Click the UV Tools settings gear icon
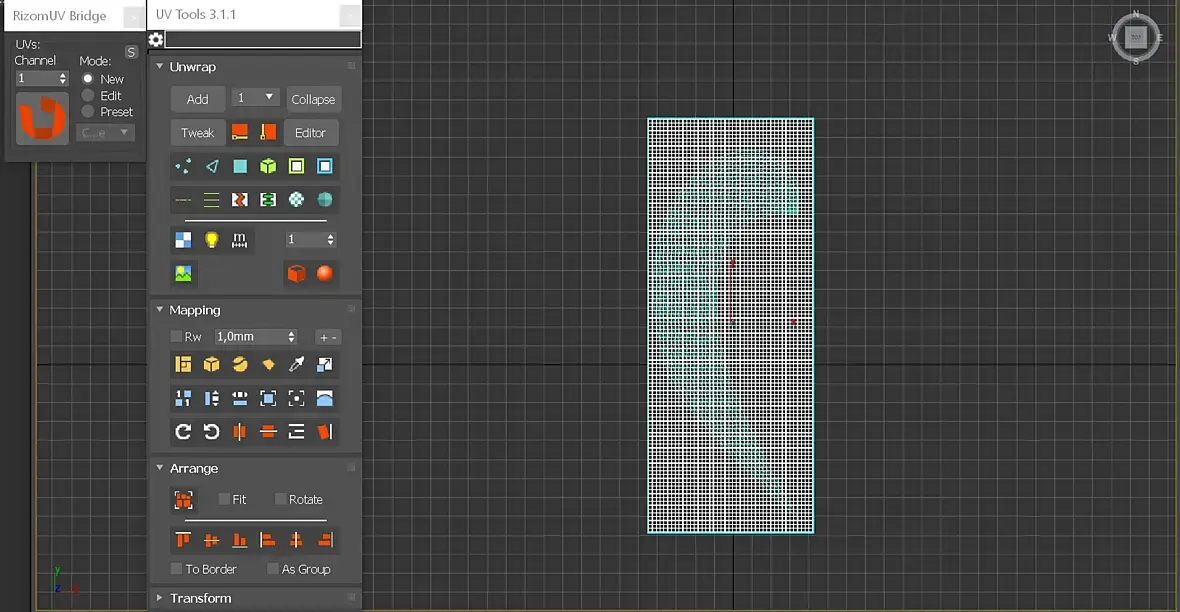The image size is (1180, 612). pyautogui.click(x=156, y=39)
